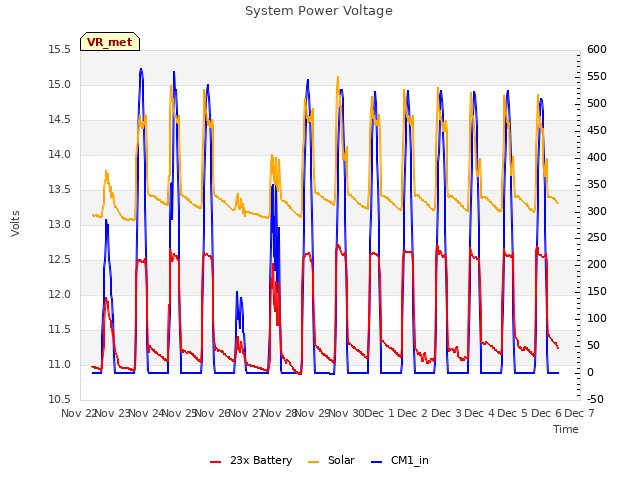Toggle the CM1_in legend entry
The width and height of the screenshot is (640, 480).
point(400,460)
